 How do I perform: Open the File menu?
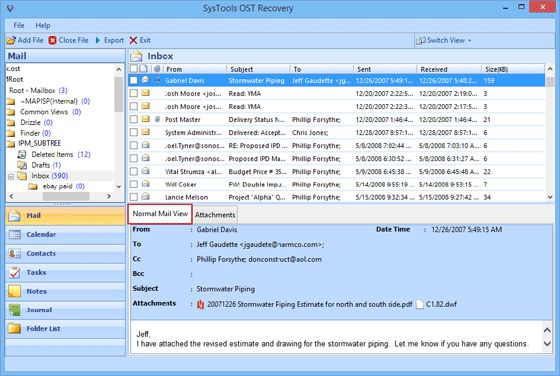[x=19, y=25]
